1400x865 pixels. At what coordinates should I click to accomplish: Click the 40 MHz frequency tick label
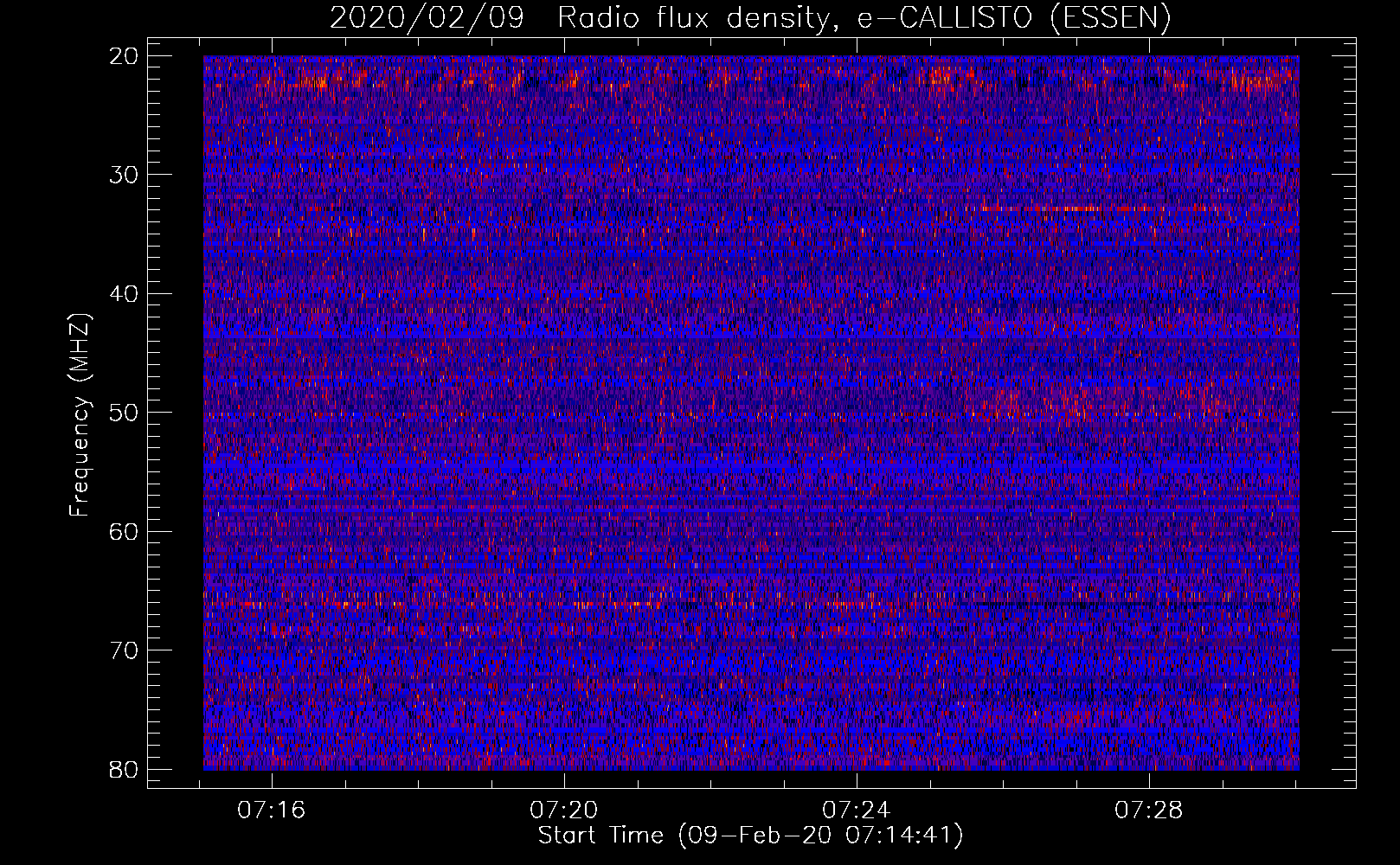tap(125, 294)
